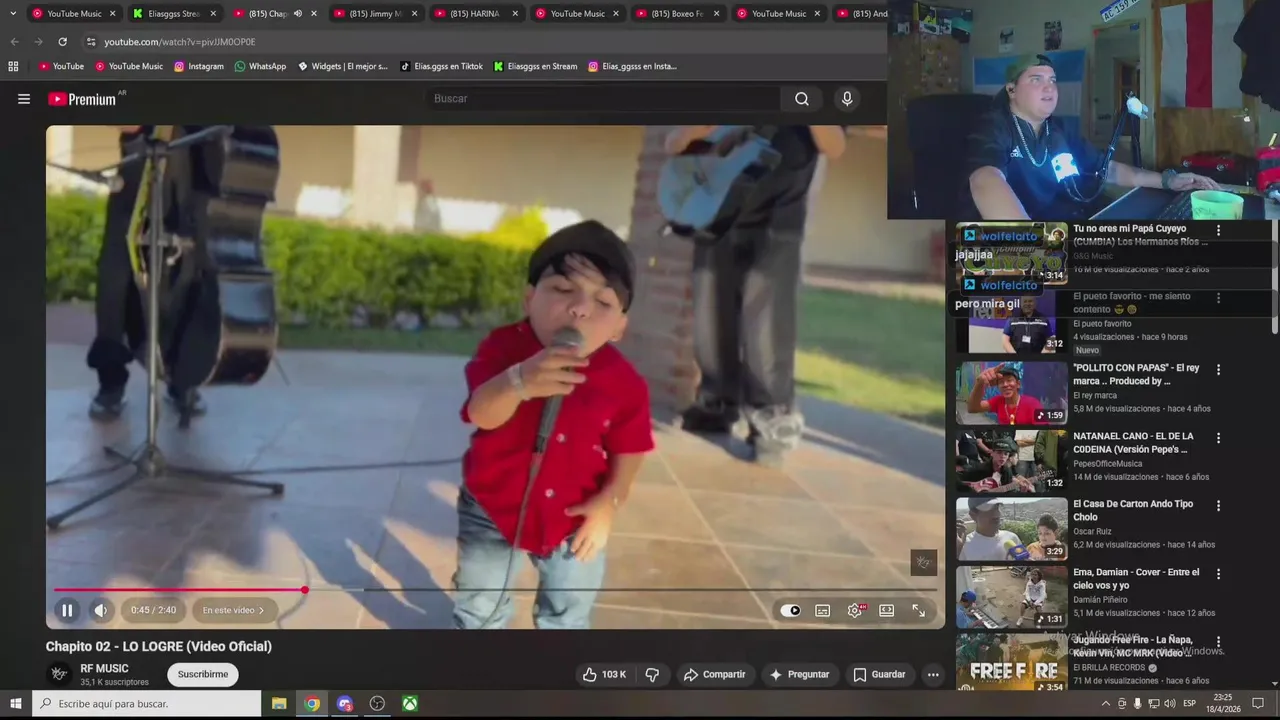The width and height of the screenshot is (1280, 720).
Task: Open the Elias_ggsss en Insta bookmark
Action: click(632, 67)
